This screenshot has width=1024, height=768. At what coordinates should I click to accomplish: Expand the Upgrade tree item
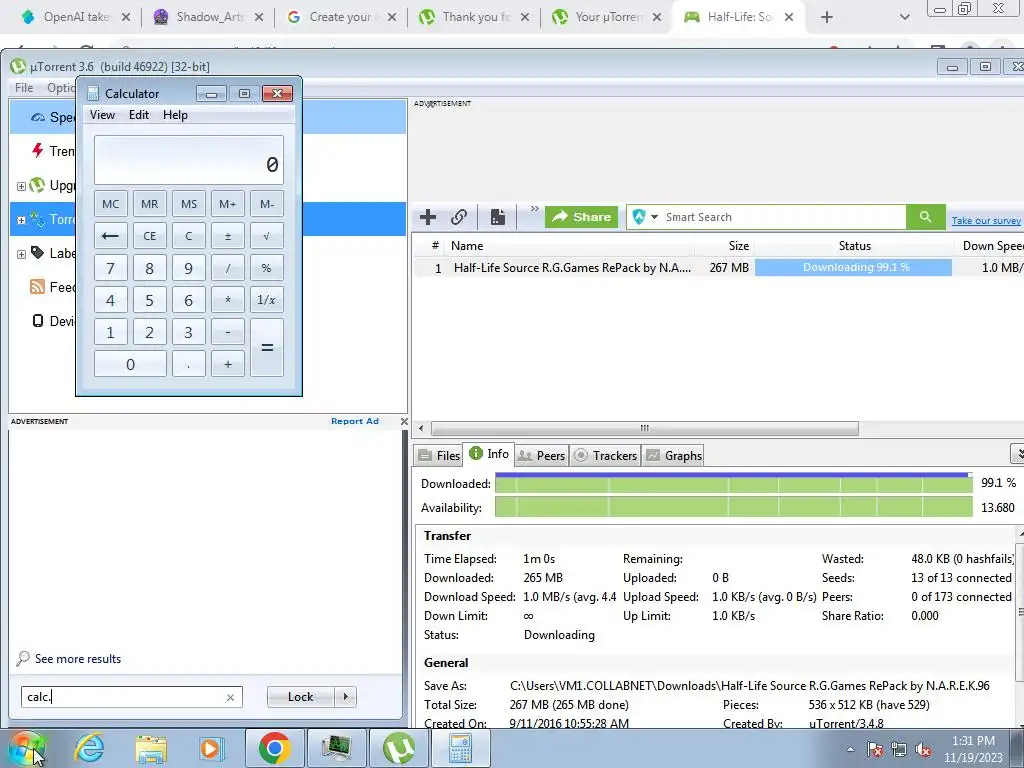(x=21, y=186)
